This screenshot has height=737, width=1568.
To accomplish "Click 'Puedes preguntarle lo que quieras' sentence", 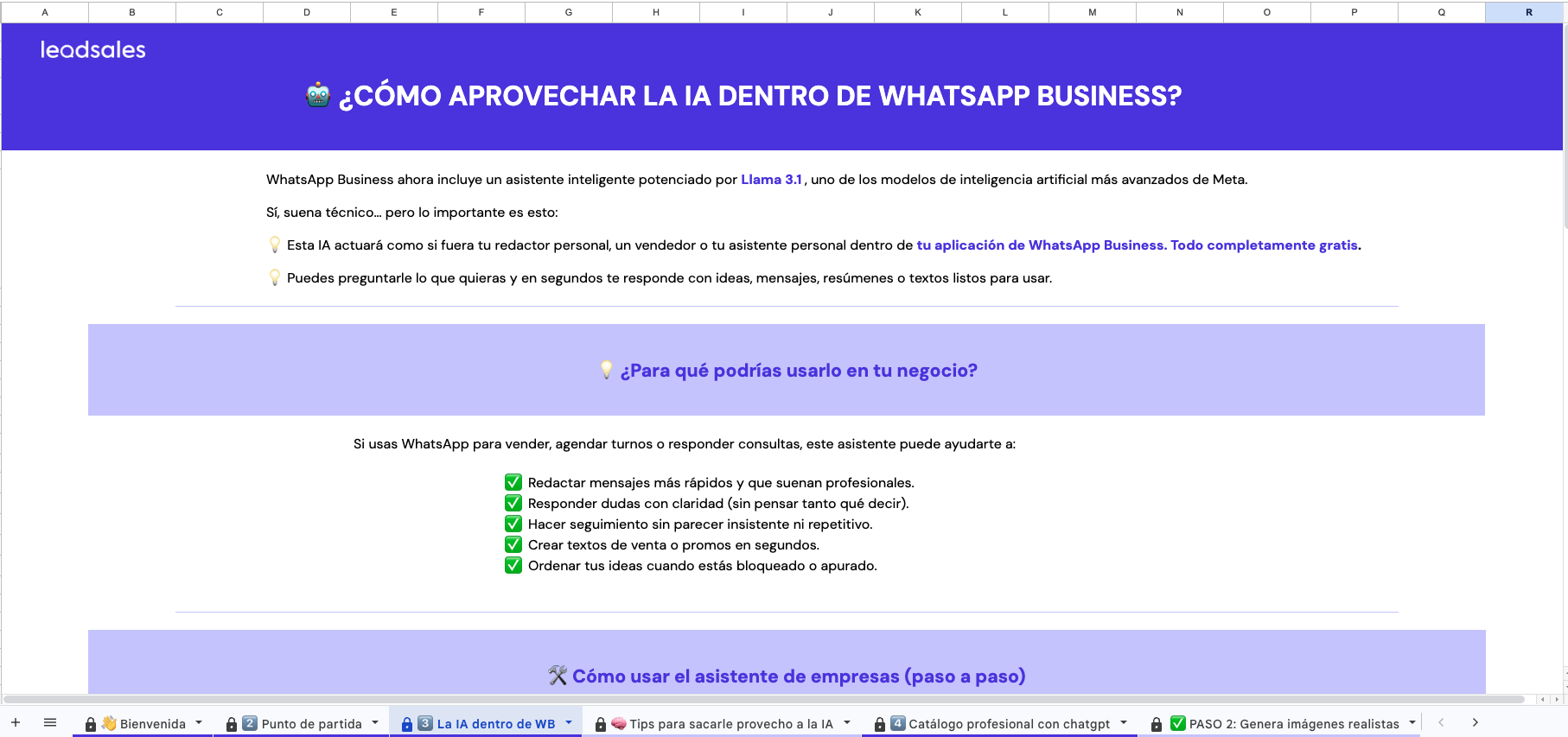I will (670, 278).
